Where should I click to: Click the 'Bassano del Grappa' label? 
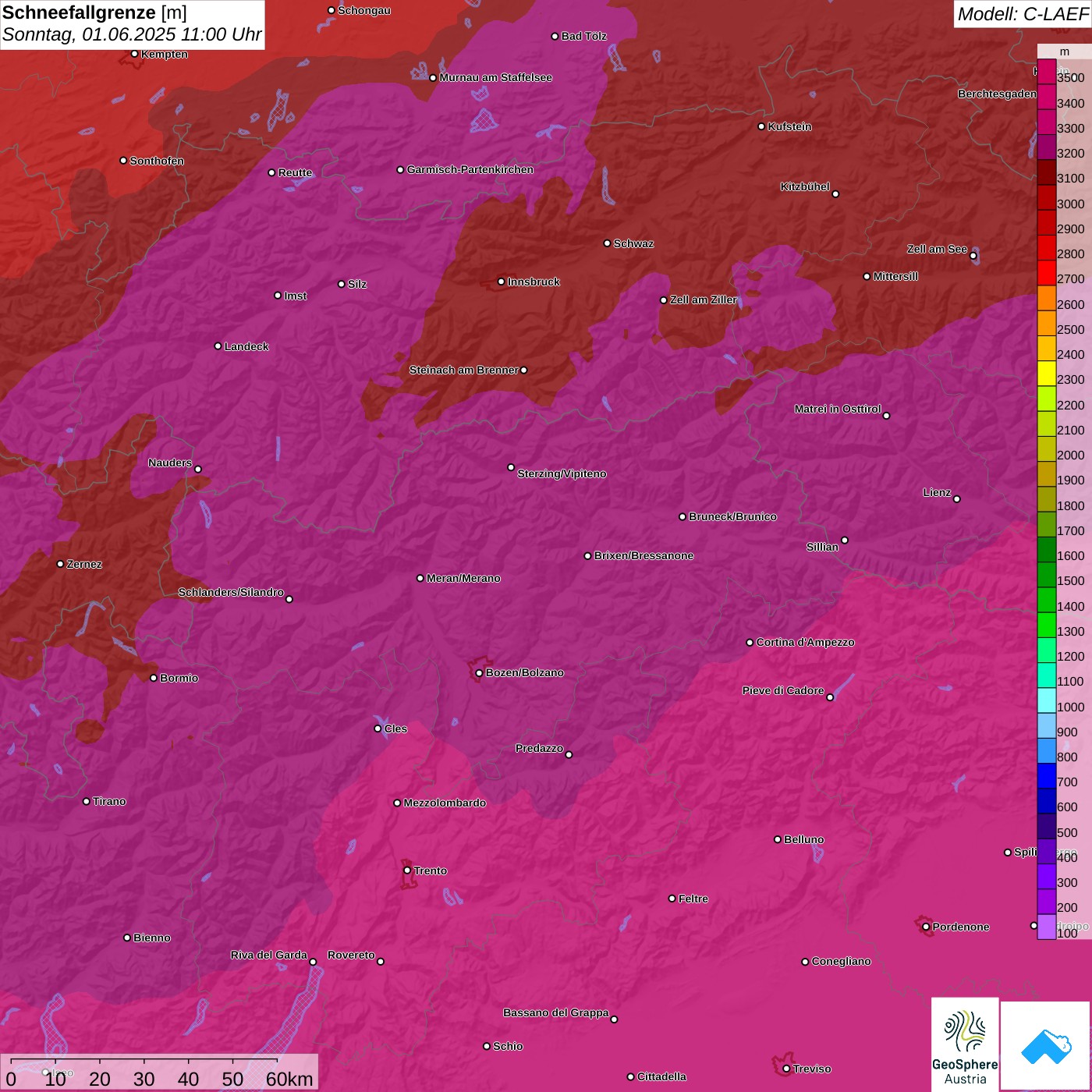coord(555,1012)
